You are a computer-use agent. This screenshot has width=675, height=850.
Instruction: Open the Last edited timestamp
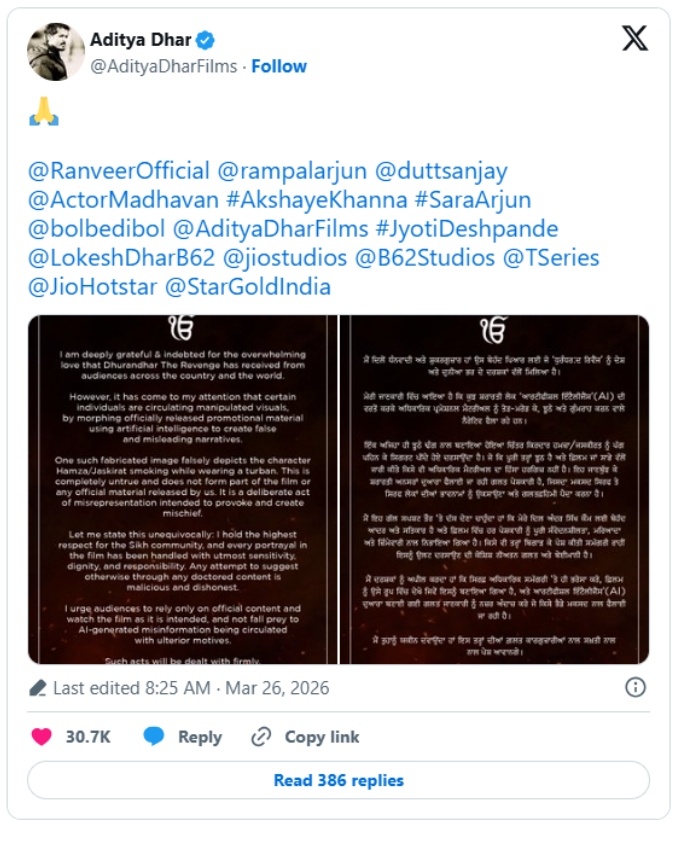(191, 688)
